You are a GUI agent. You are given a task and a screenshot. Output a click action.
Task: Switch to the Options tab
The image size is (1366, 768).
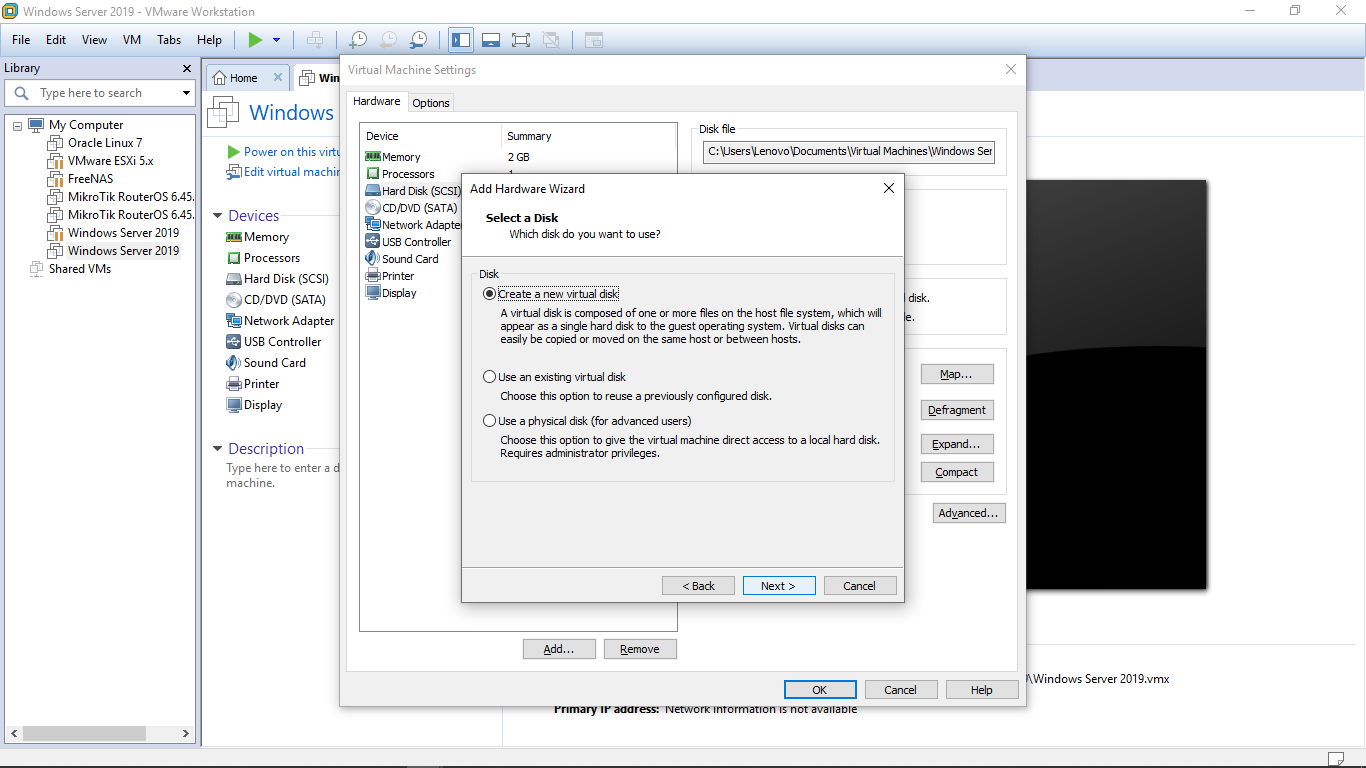click(x=430, y=102)
